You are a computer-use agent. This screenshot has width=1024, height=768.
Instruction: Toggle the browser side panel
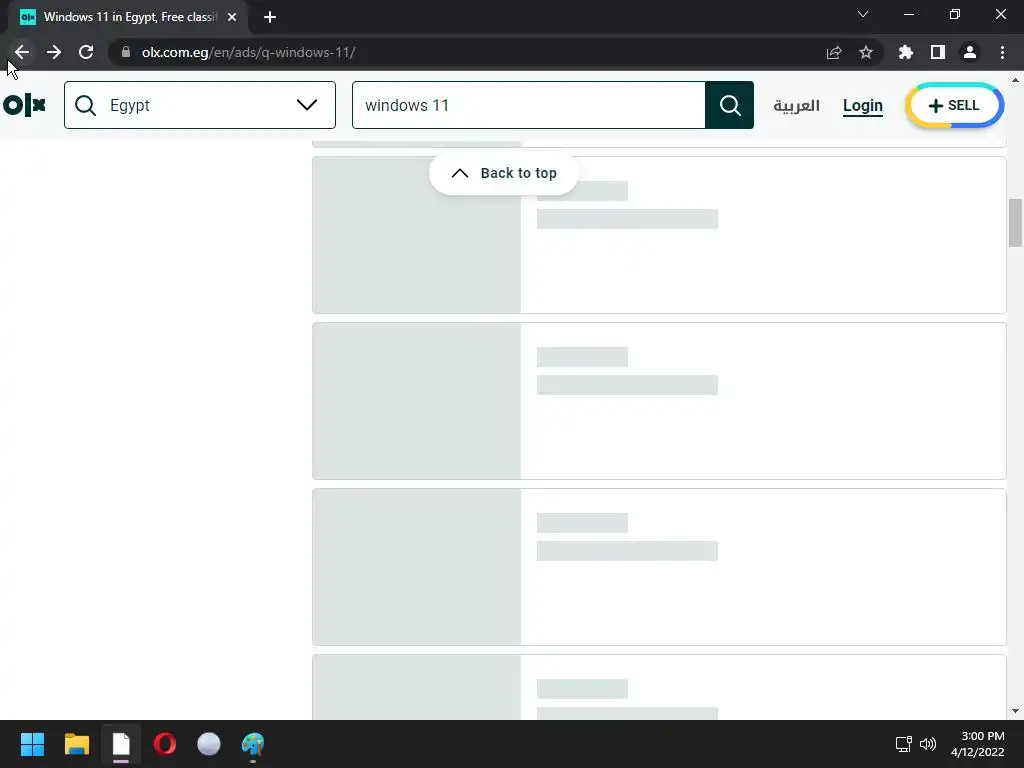(938, 52)
